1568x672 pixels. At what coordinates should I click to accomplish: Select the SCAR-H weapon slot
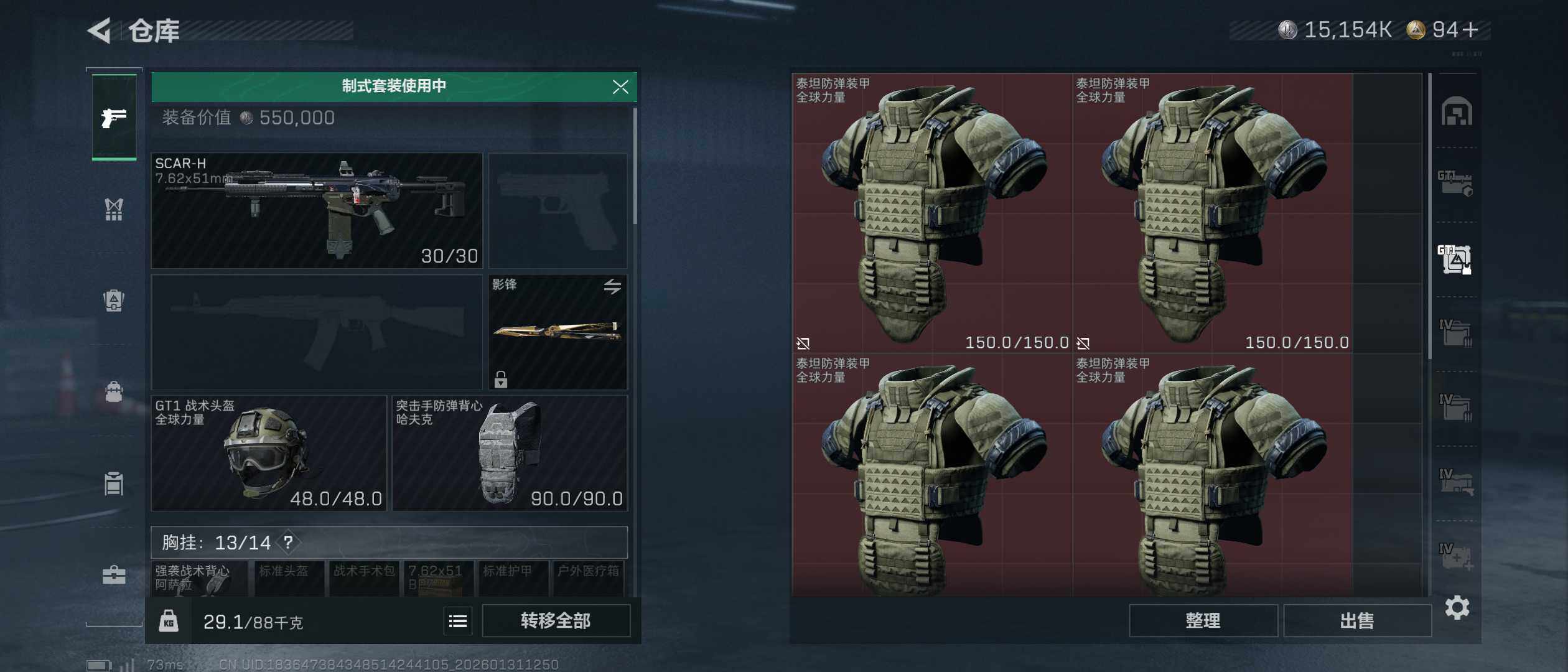317,211
